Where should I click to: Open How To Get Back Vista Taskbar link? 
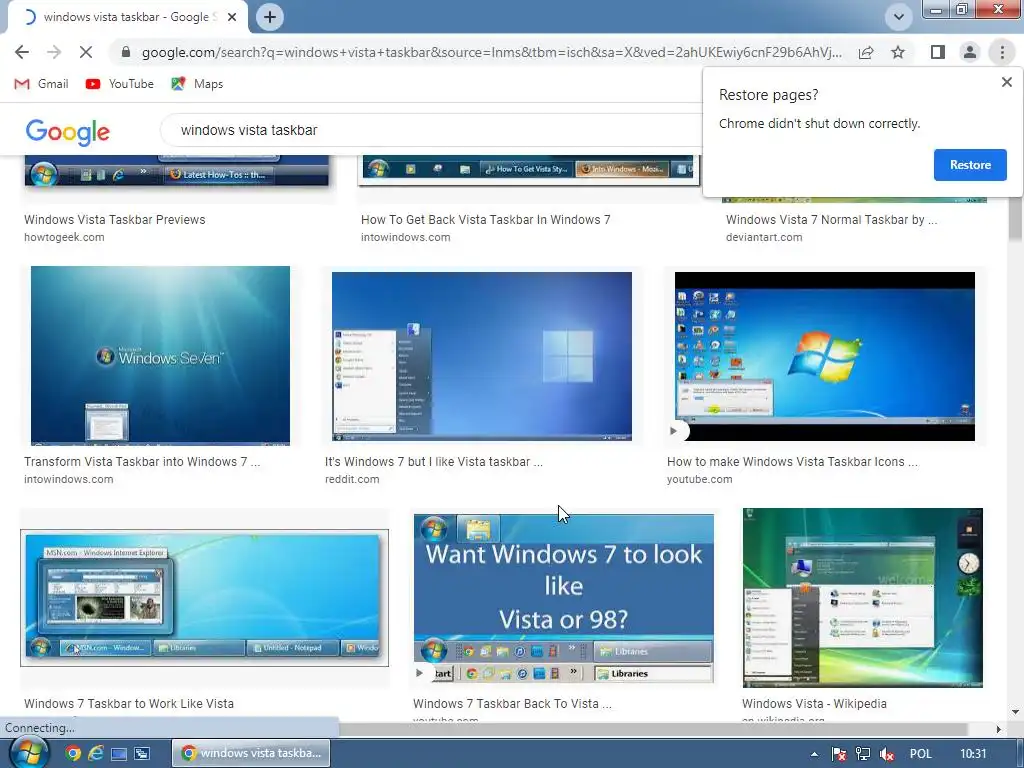pyautogui.click(x=485, y=219)
